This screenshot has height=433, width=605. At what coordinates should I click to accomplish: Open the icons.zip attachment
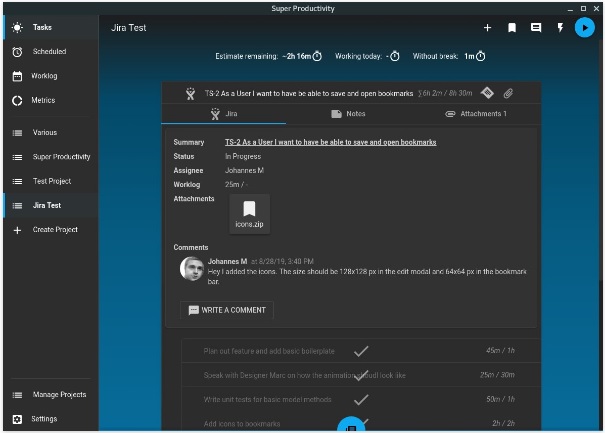coord(249,214)
